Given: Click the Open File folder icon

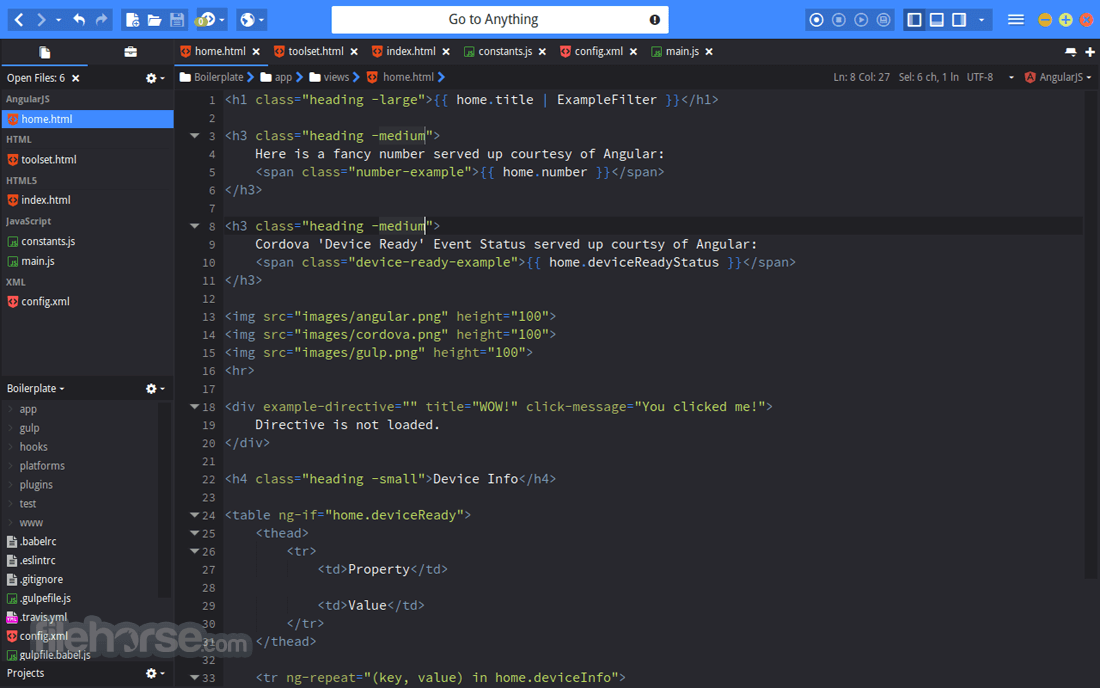Looking at the screenshot, I should 155,19.
